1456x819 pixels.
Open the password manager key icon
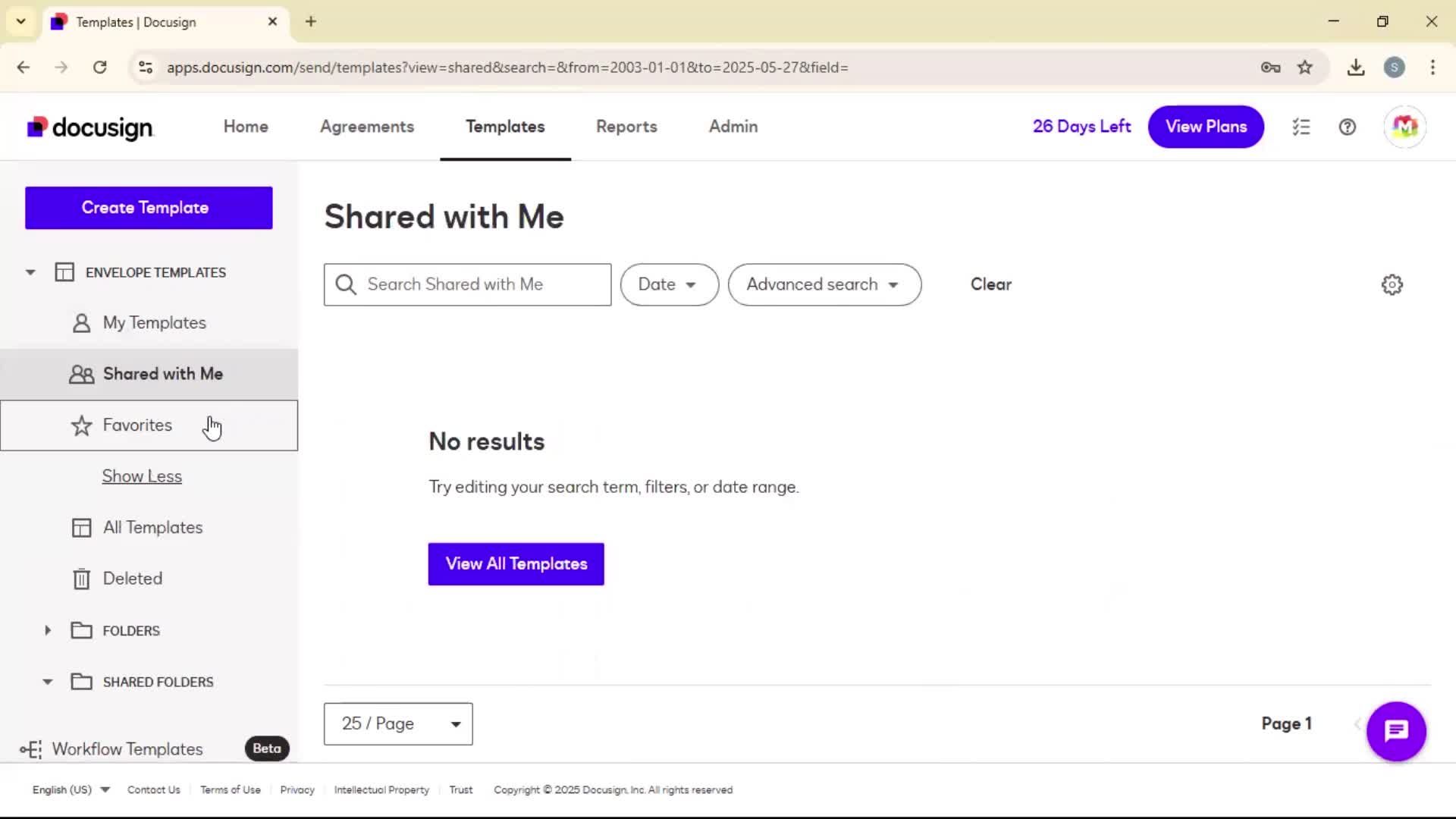click(x=1270, y=67)
